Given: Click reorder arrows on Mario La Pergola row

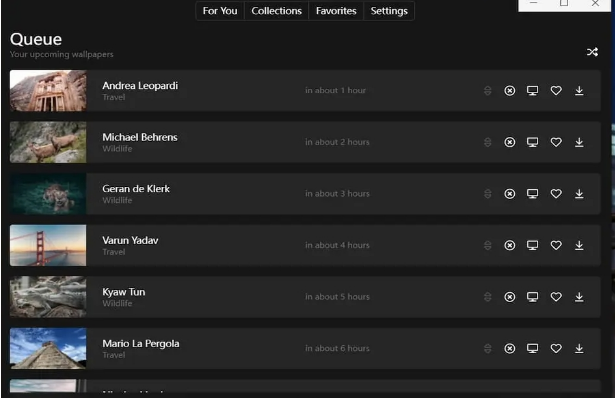Looking at the screenshot, I should click(488, 348).
